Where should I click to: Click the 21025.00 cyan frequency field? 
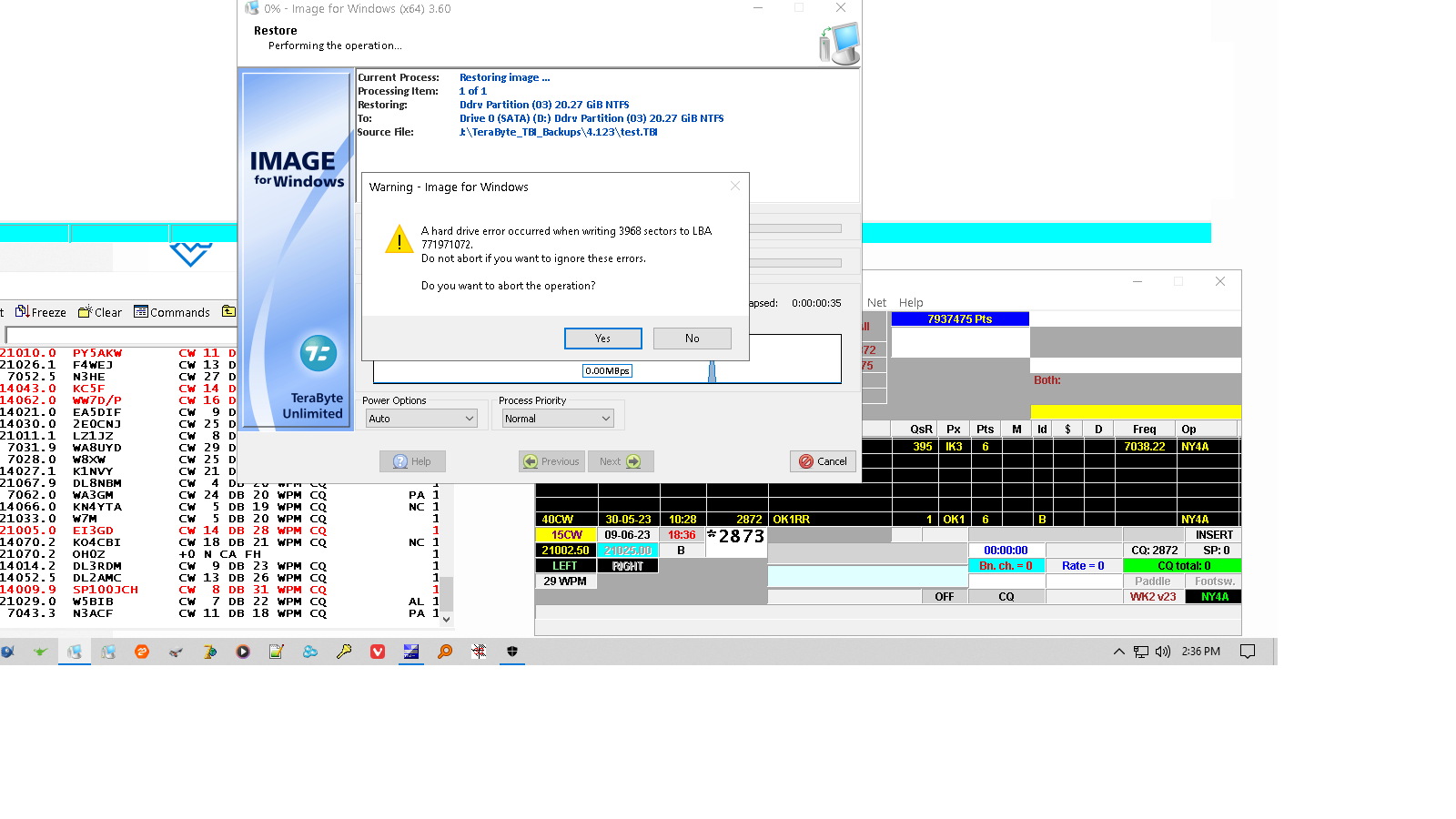coord(628,551)
